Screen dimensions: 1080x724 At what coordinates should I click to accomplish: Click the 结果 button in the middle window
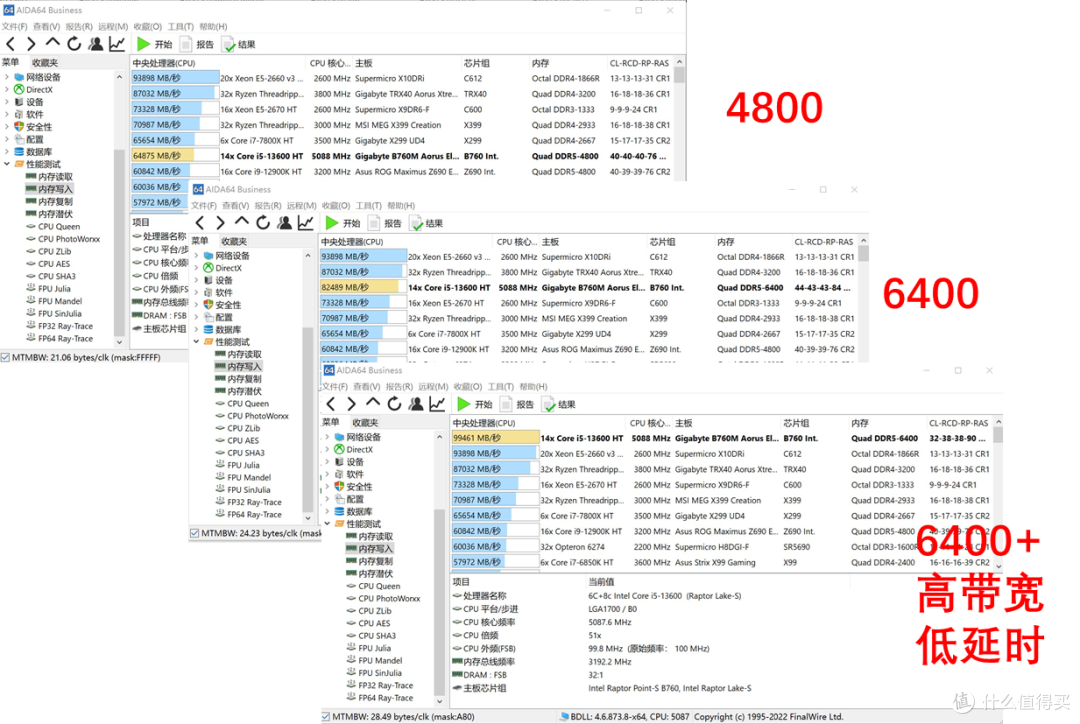(427, 223)
